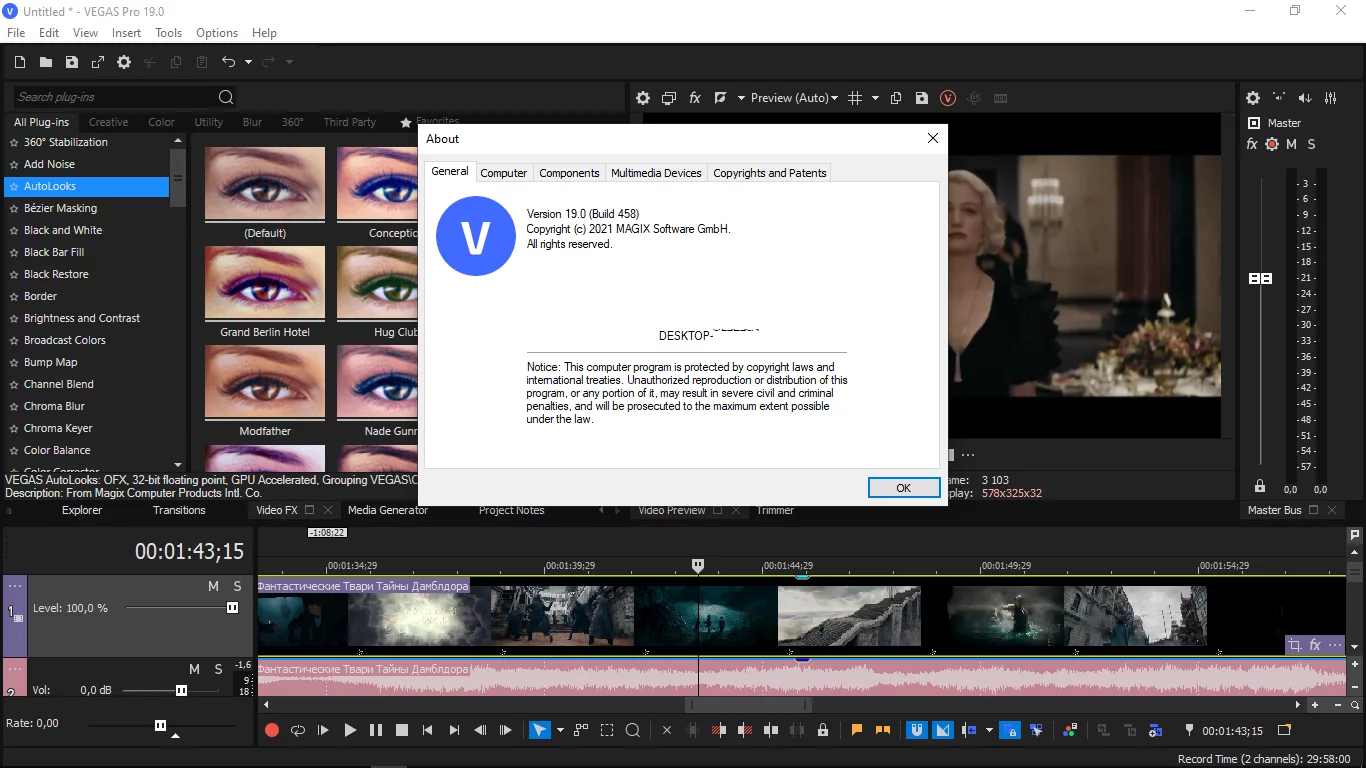Viewport: 1366px width, 768px height.
Task: Click the playback Rate slider handle
Action: (x=160, y=725)
